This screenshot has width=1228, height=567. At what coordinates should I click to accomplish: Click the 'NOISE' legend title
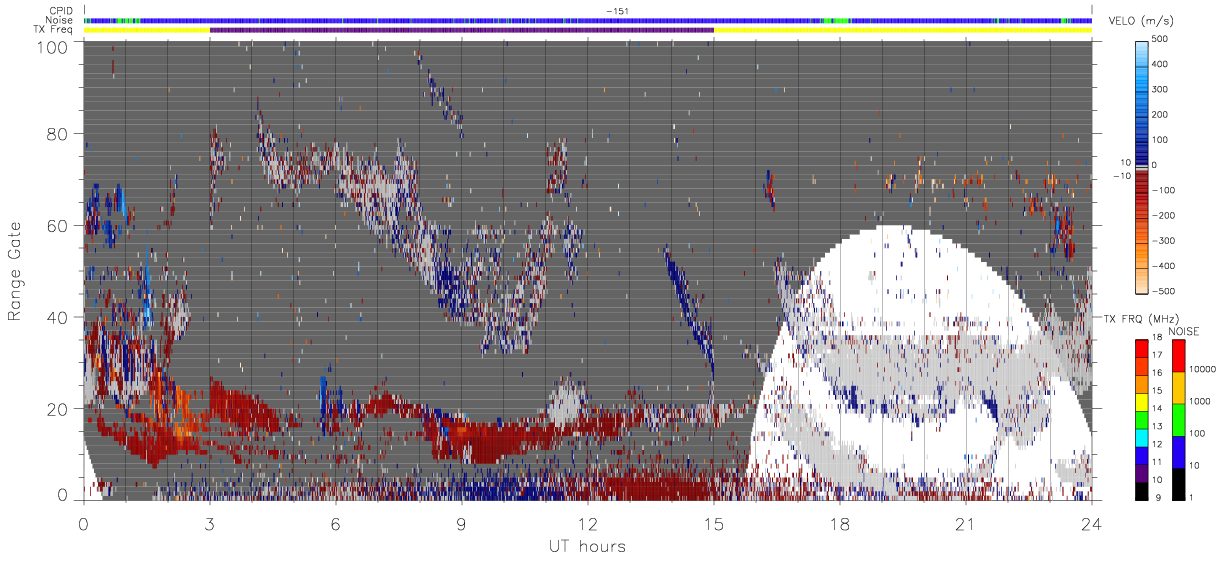coord(1186,331)
